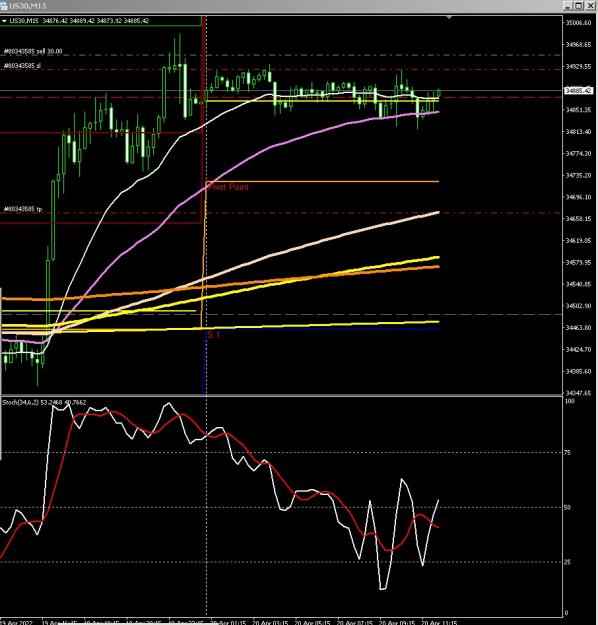Open the one-click trading arrow beside US30,M15
The height and width of the screenshot is (625, 598).
(4, 21)
